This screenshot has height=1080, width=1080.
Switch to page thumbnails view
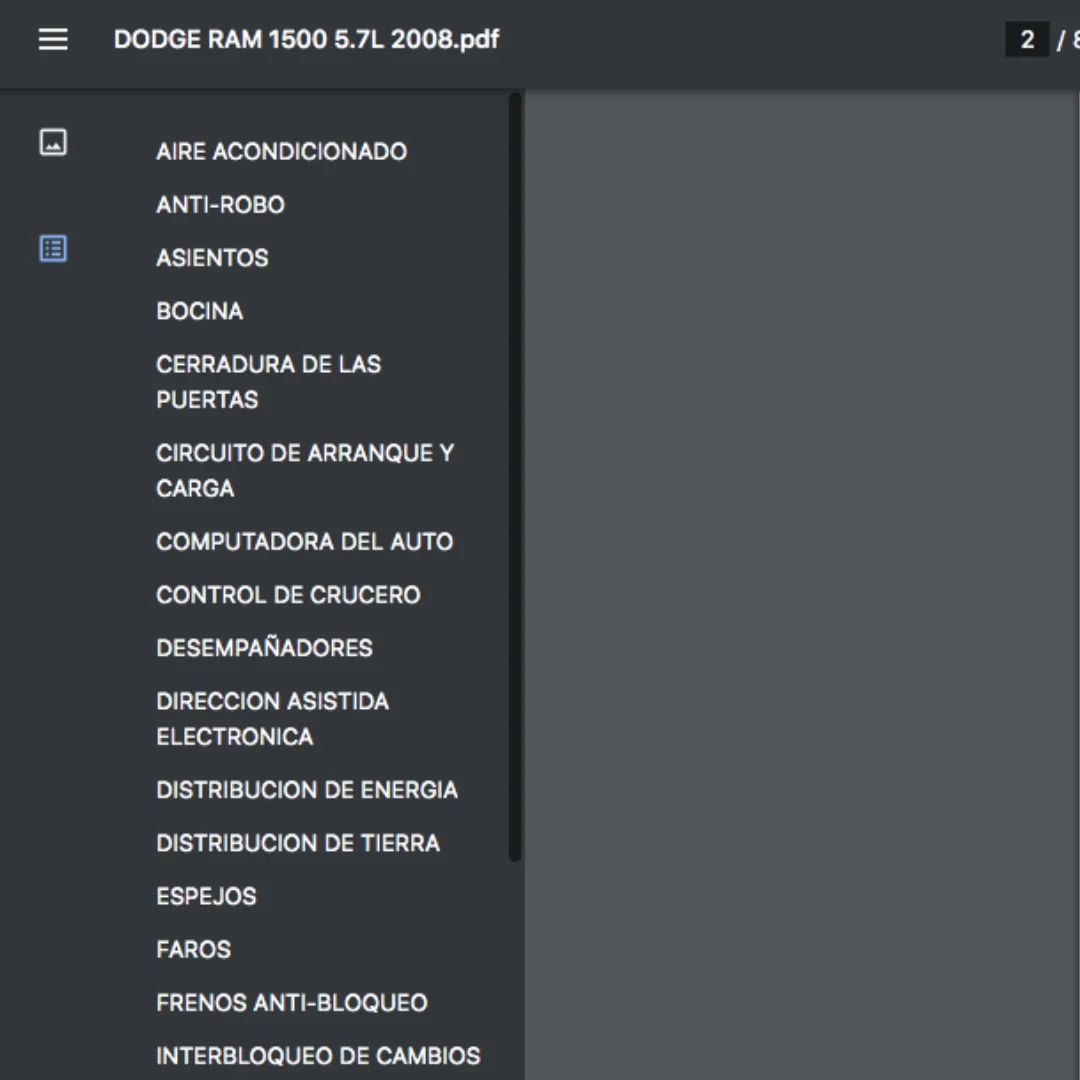(53, 142)
